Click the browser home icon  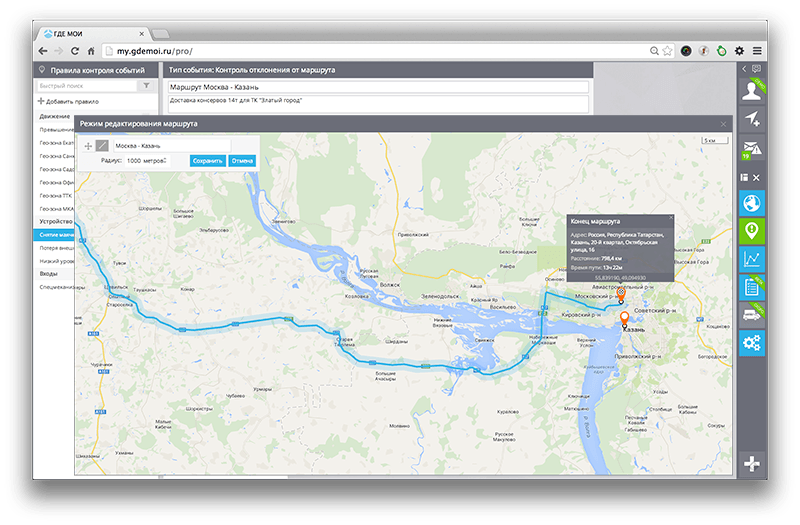(91, 51)
